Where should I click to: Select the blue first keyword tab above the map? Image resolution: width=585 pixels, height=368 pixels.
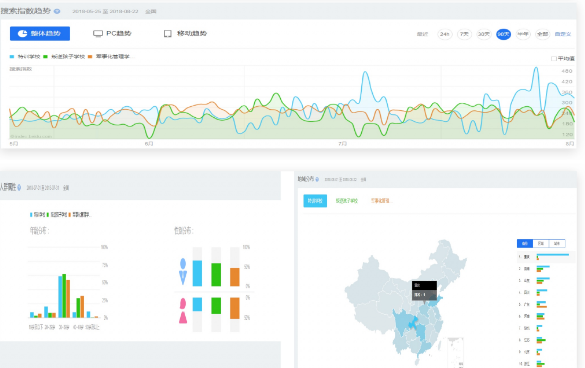315,201
